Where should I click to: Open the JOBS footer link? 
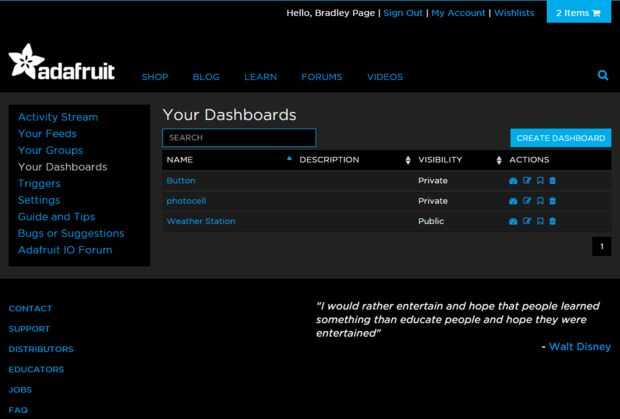[20, 390]
